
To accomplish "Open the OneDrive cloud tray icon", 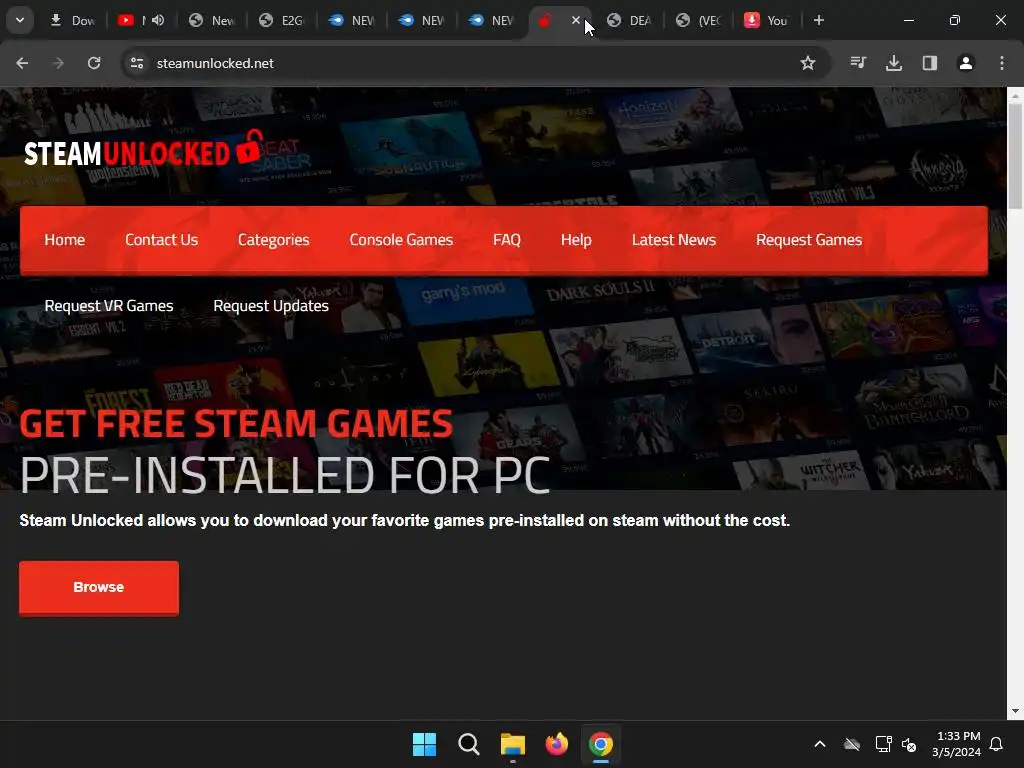I will [x=852, y=744].
